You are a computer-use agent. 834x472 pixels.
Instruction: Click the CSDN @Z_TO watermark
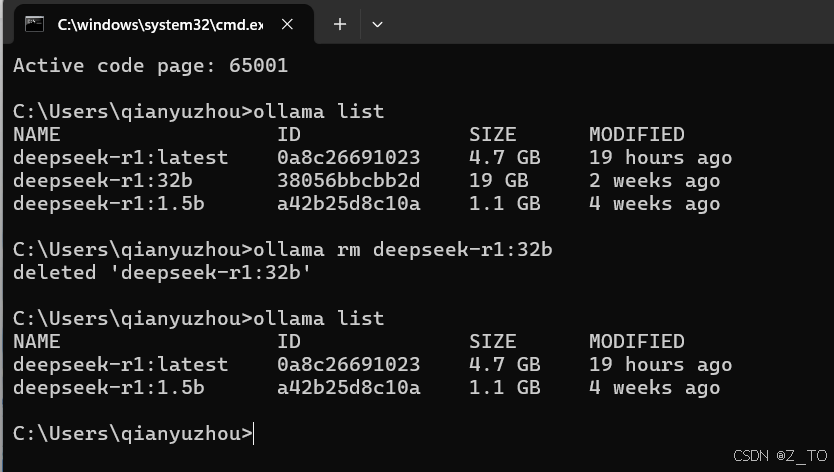click(780, 456)
